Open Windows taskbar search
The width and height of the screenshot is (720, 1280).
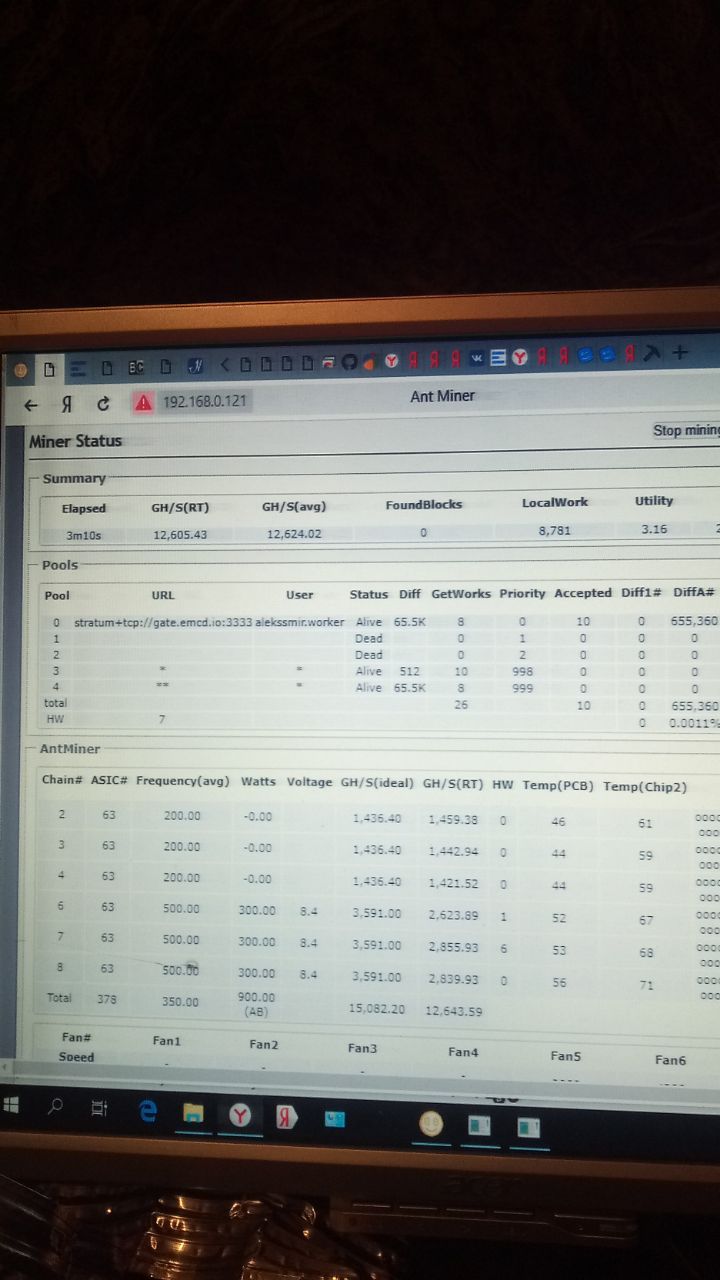tap(55, 1107)
